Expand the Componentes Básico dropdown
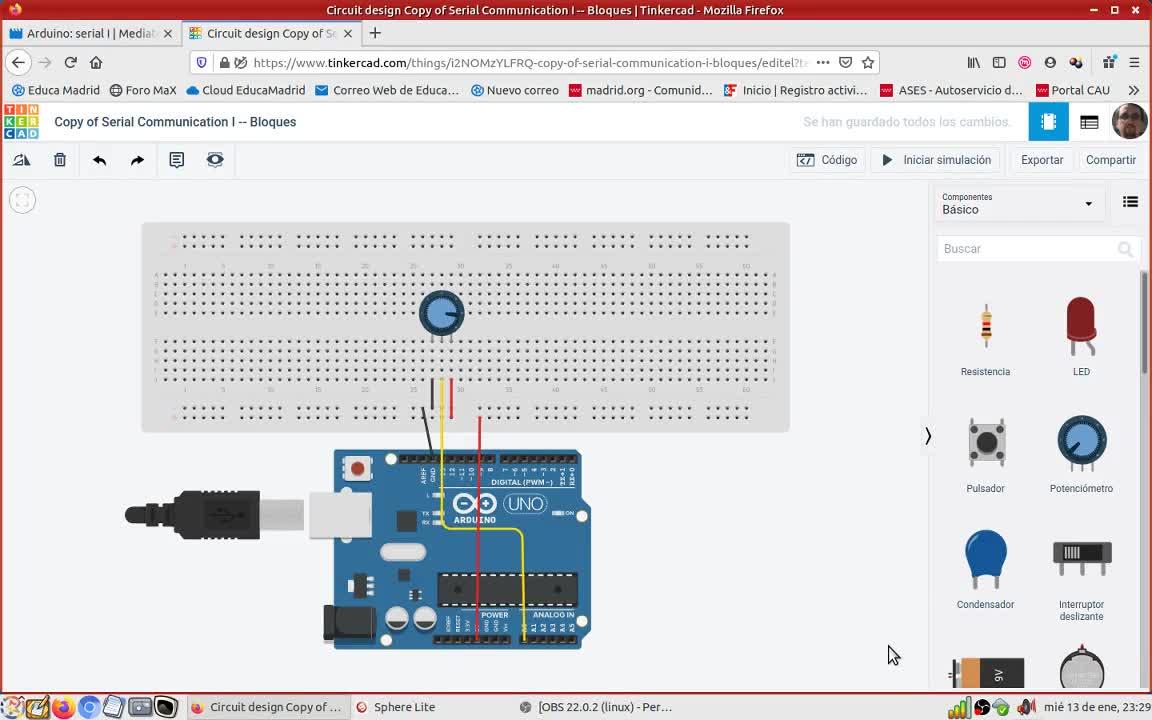 click(1017, 204)
